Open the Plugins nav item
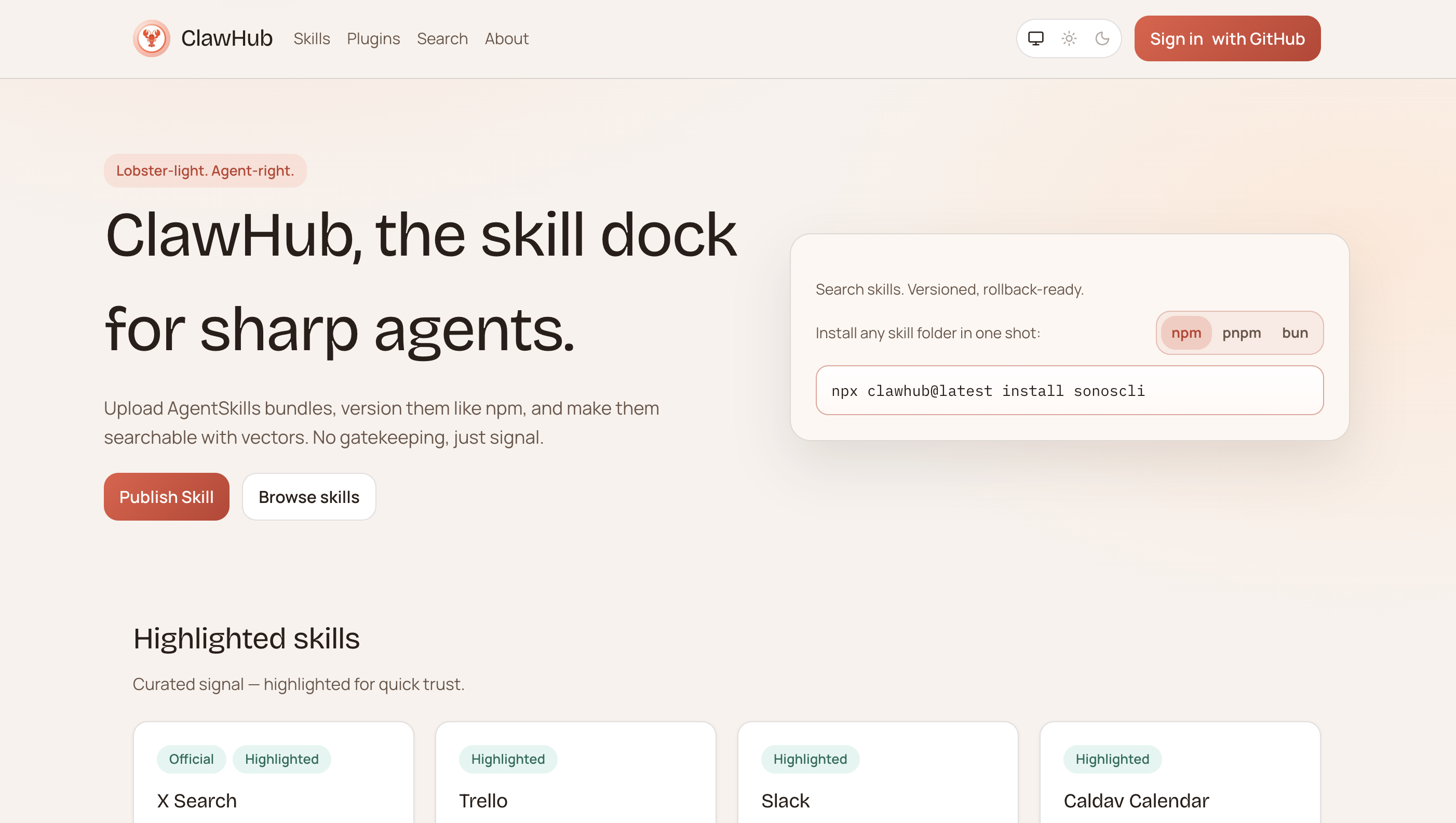 (373, 38)
